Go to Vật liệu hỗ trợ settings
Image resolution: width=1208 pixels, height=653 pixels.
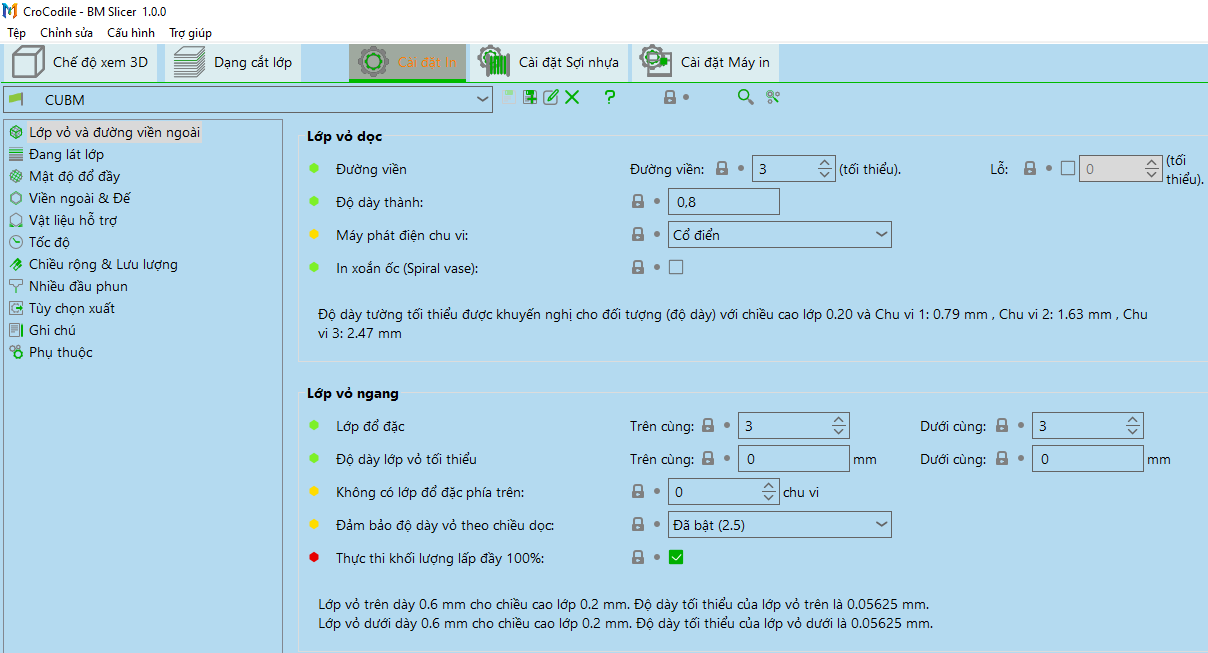[72, 220]
